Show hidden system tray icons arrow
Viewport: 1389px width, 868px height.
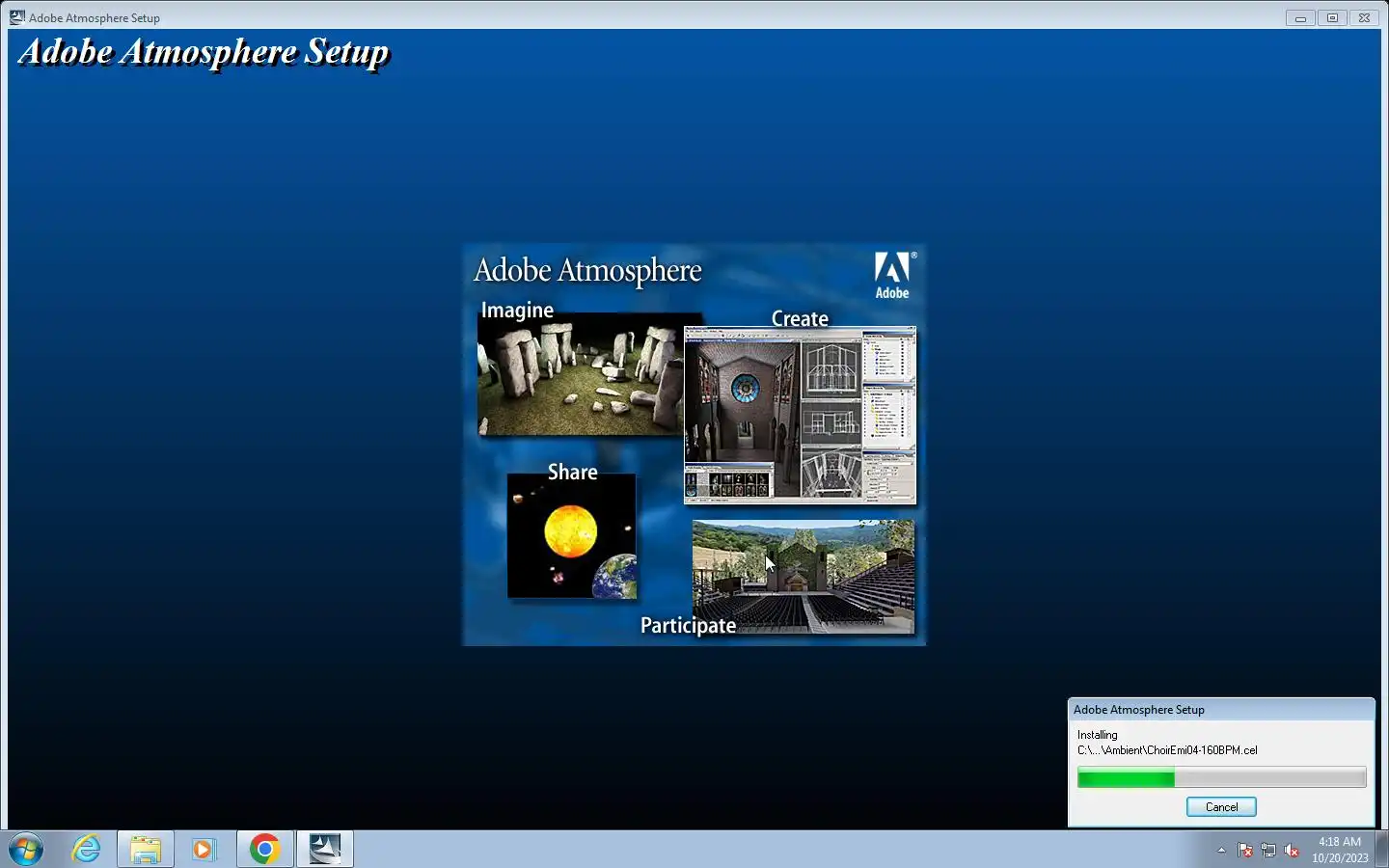[x=1221, y=851]
